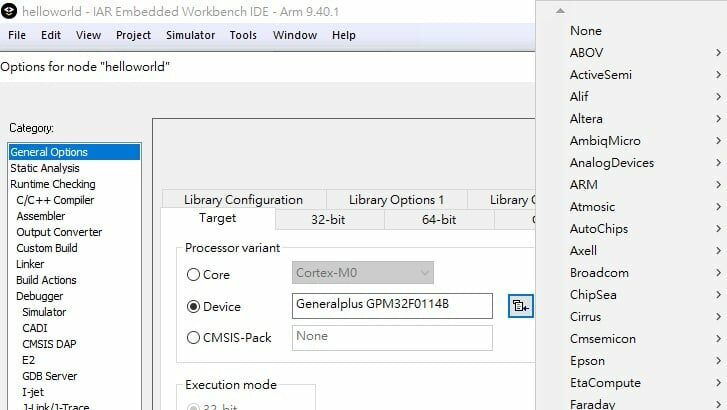Expand the ActiveSemi vendor submenu
The width and height of the screenshot is (727, 410).
pyautogui.click(x=631, y=75)
